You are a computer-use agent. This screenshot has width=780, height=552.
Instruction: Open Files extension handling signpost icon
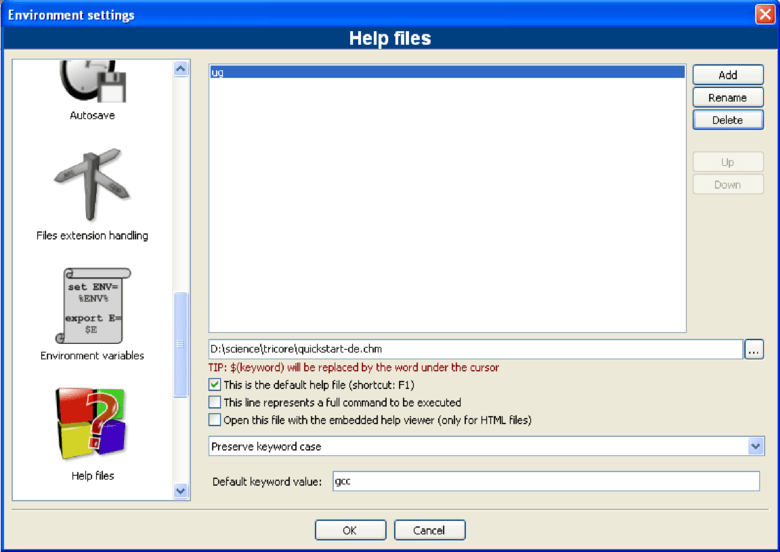(92, 184)
